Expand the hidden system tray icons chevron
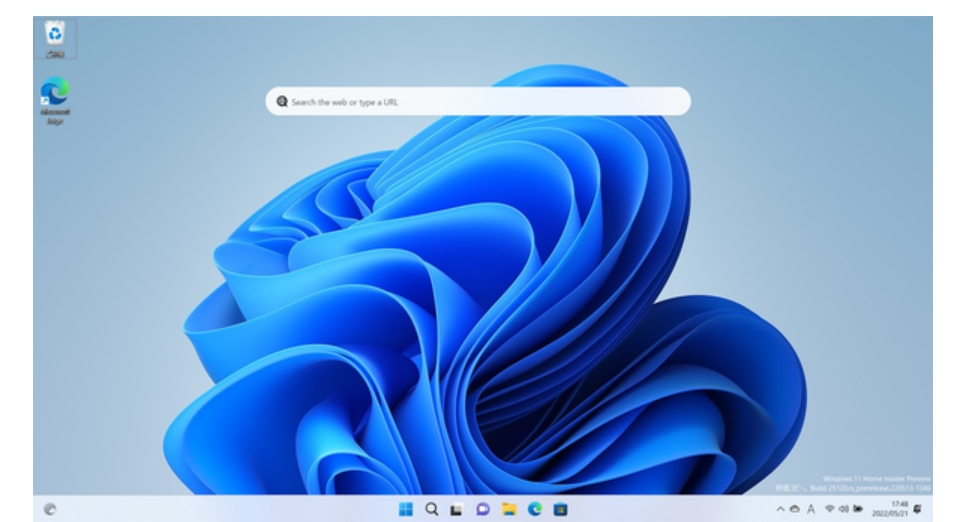Image resolution: width=972 pixels, height=522 pixels. [x=780, y=509]
